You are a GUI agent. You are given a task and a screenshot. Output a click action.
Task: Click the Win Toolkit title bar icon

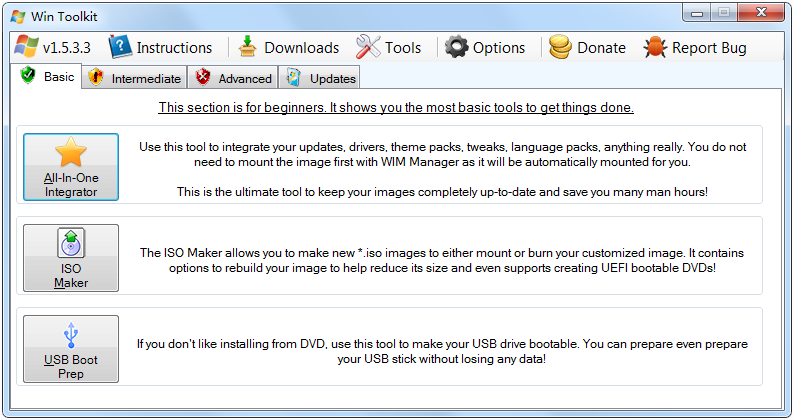[x=18, y=16]
